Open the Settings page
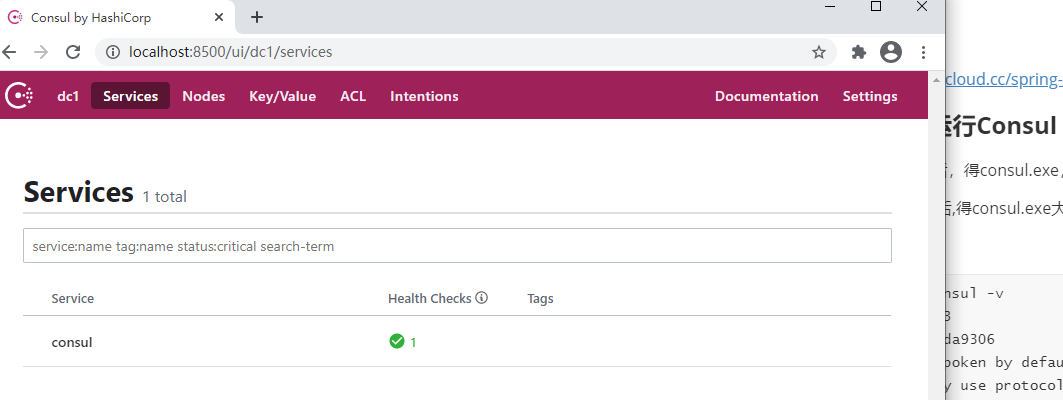The width and height of the screenshot is (1063, 400). [870, 96]
